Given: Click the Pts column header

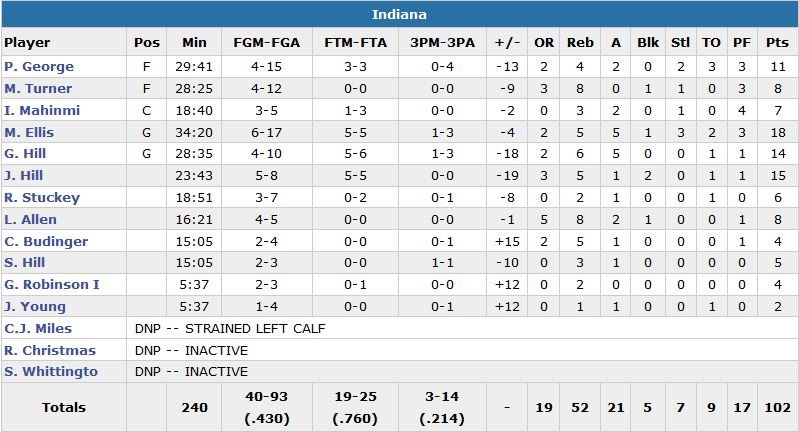Looking at the screenshot, I should (x=776, y=43).
